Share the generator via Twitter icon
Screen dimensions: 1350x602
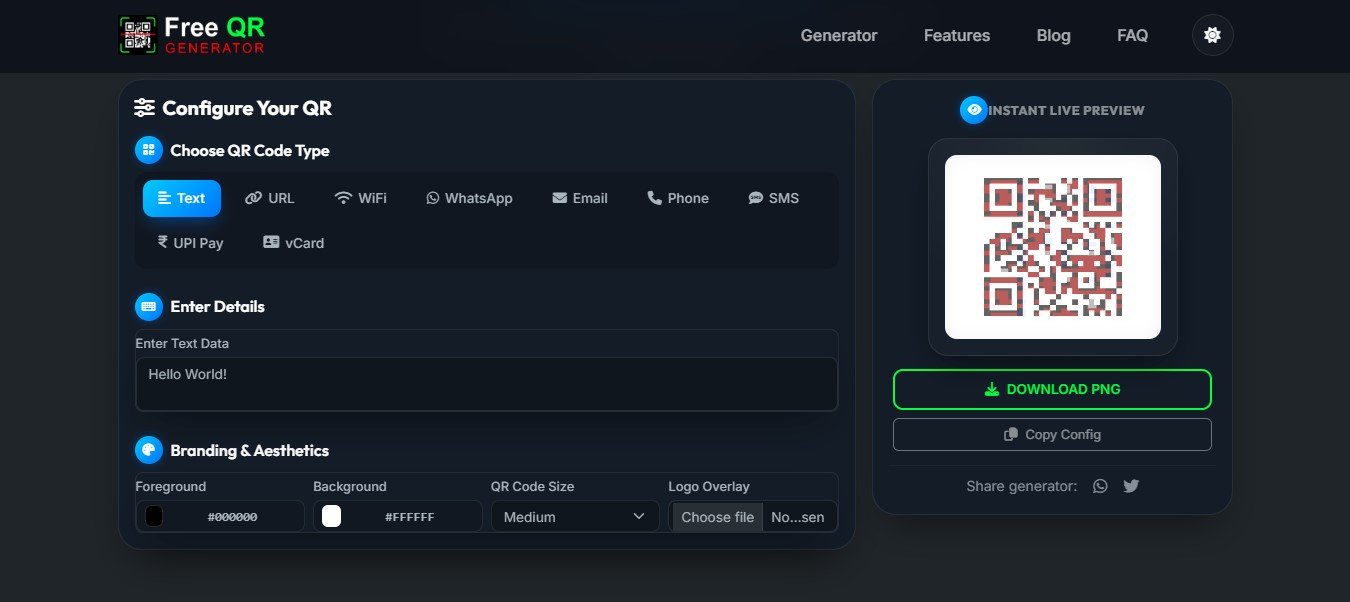[x=1131, y=486]
